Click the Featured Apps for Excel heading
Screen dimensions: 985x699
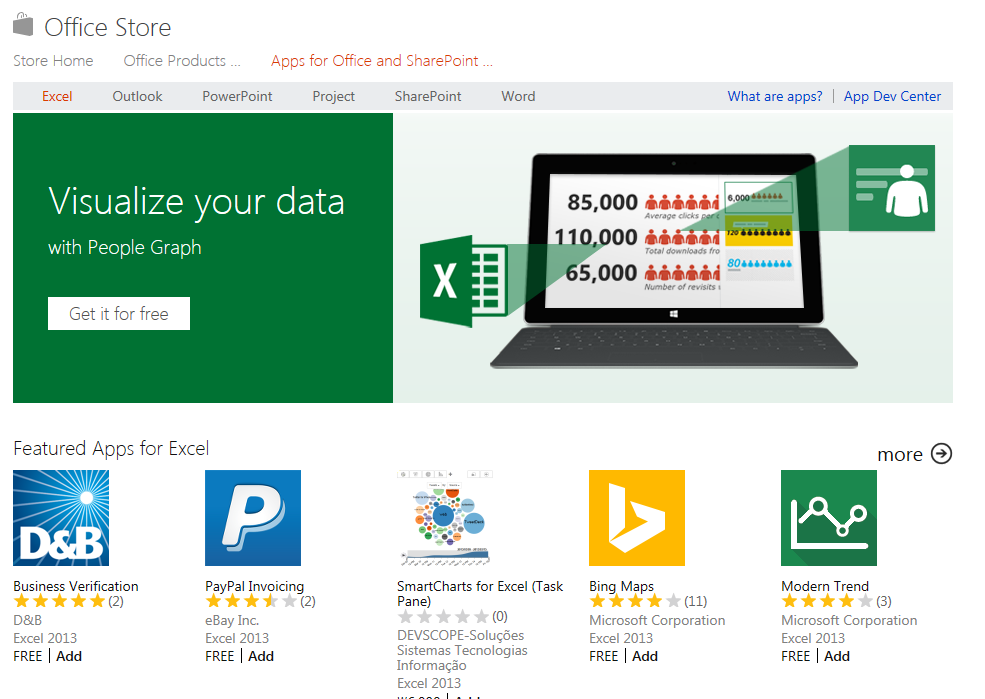[111, 448]
